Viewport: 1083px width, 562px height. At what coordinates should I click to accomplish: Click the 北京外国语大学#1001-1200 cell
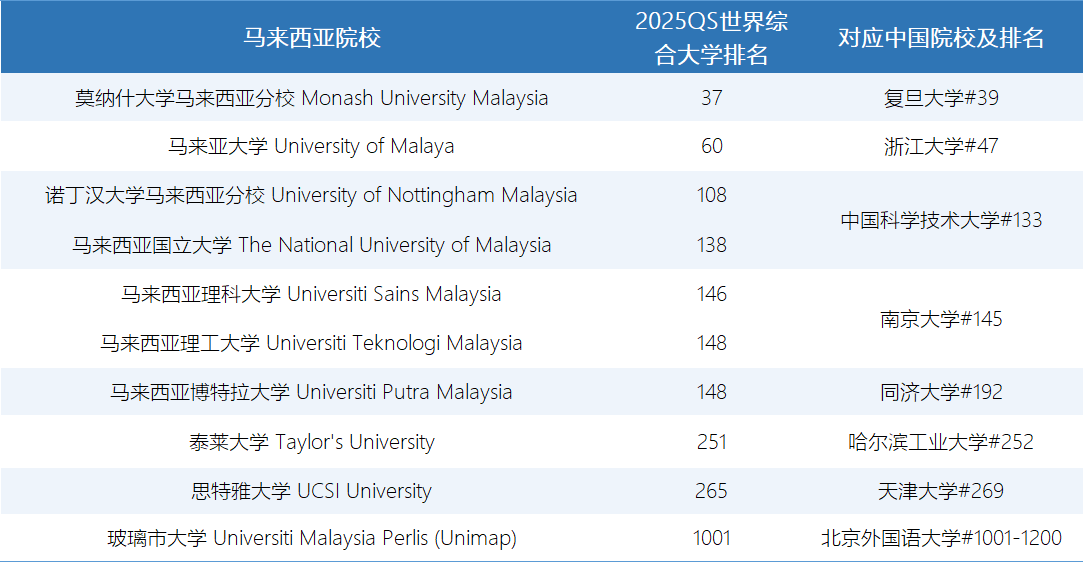coord(940,538)
